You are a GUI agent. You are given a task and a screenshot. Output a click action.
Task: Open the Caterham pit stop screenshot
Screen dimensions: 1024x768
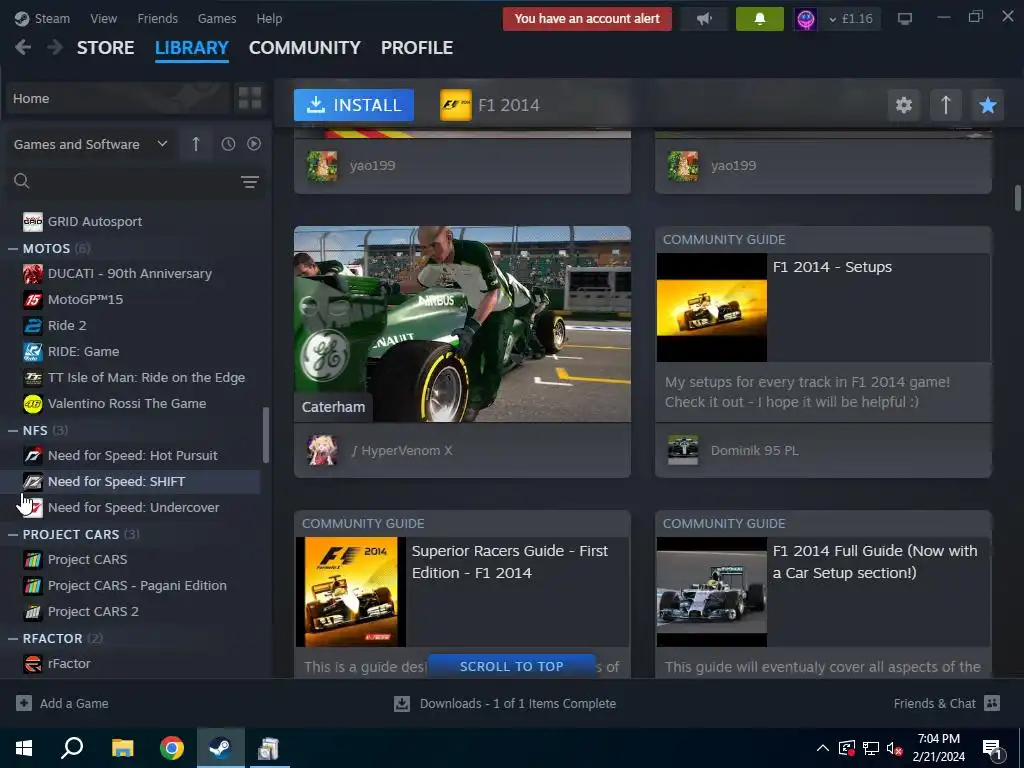click(x=462, y=324)
